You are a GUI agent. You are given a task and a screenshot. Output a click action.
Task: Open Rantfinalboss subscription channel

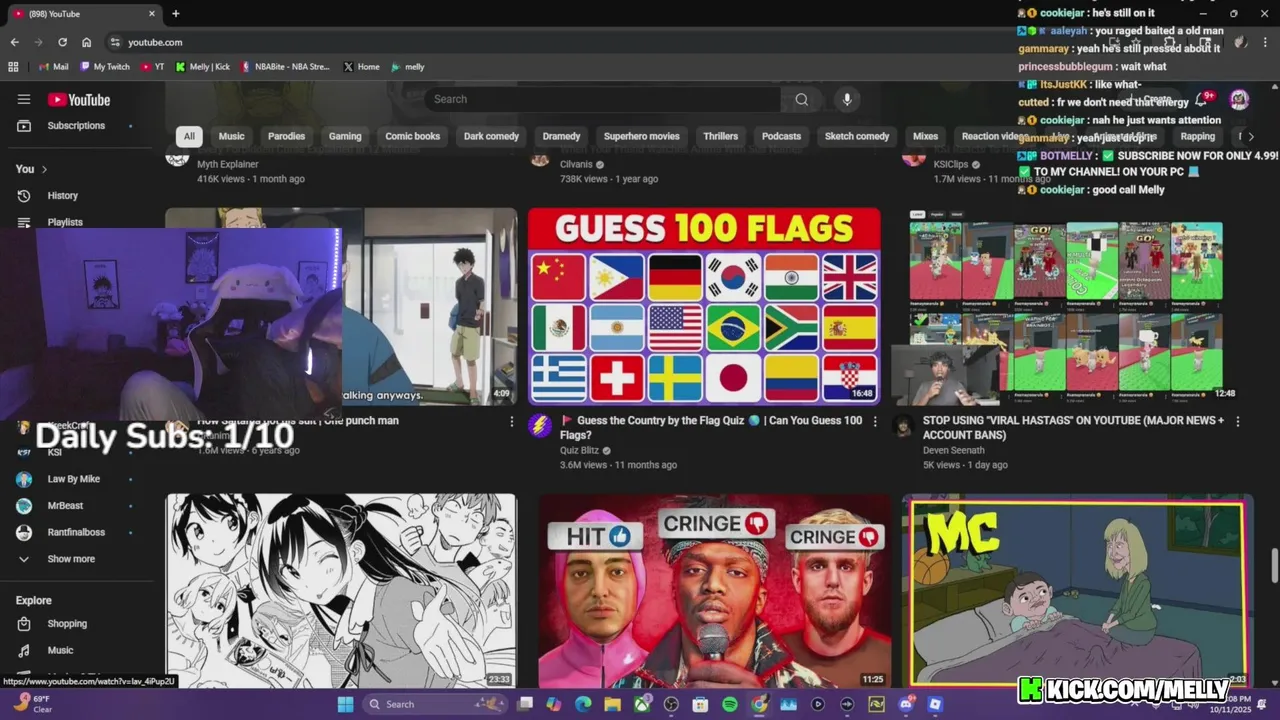76,532
